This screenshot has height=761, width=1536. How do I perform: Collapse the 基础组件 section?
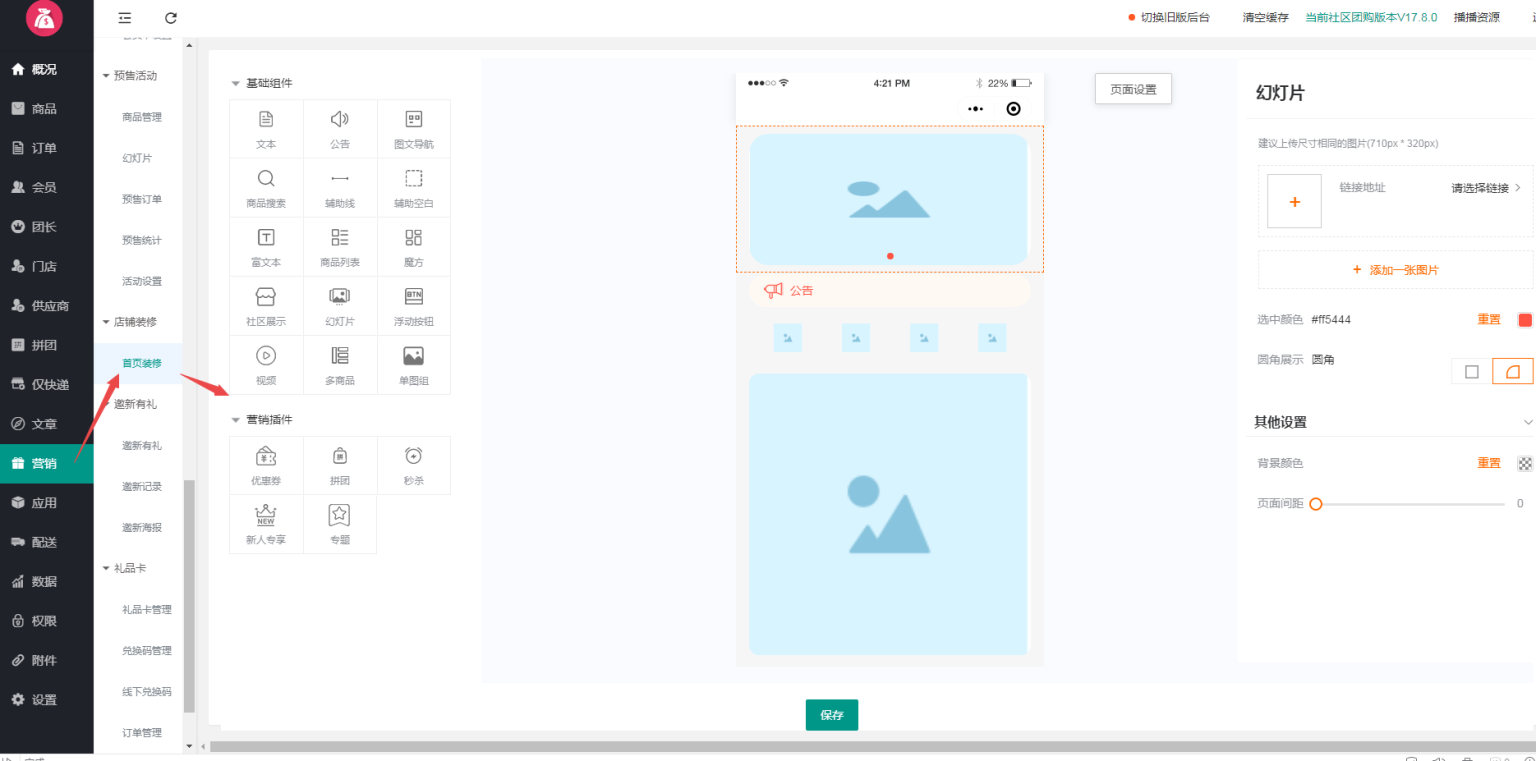click(x=237, y=83)
